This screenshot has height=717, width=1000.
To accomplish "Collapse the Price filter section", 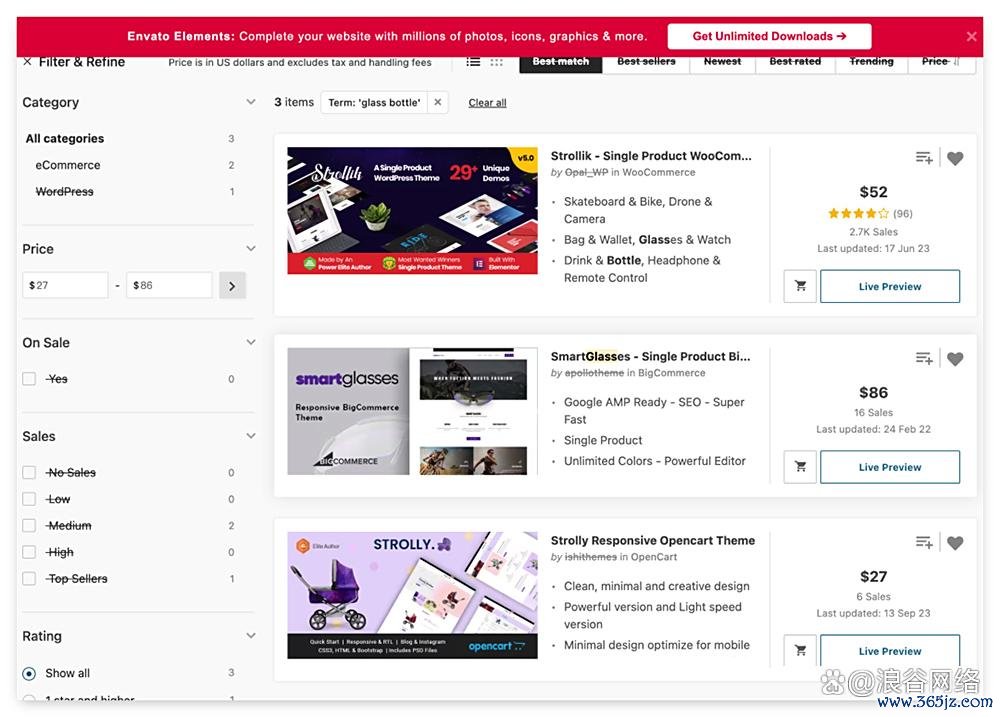I will [x=251, y=249].
